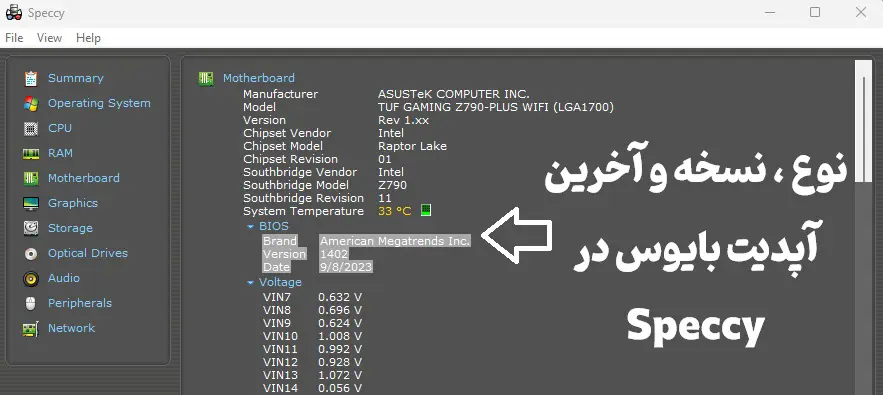Click 'ASUSTeK COMPUTER INC.' manufacturer value
Screen dimensions: 883x395
click(x=454, y=94)
